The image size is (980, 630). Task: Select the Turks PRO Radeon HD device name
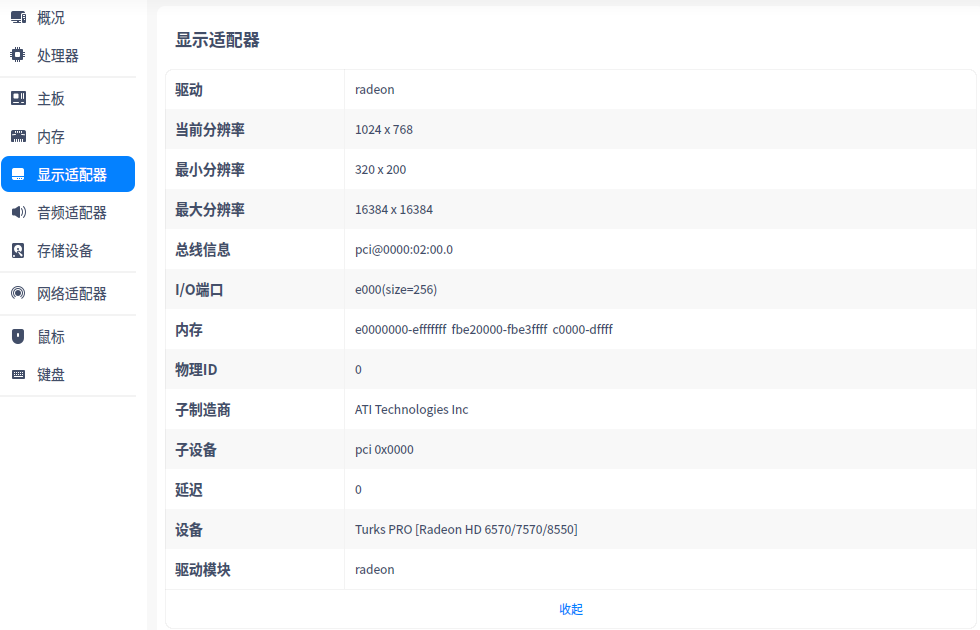pos(466,529)
